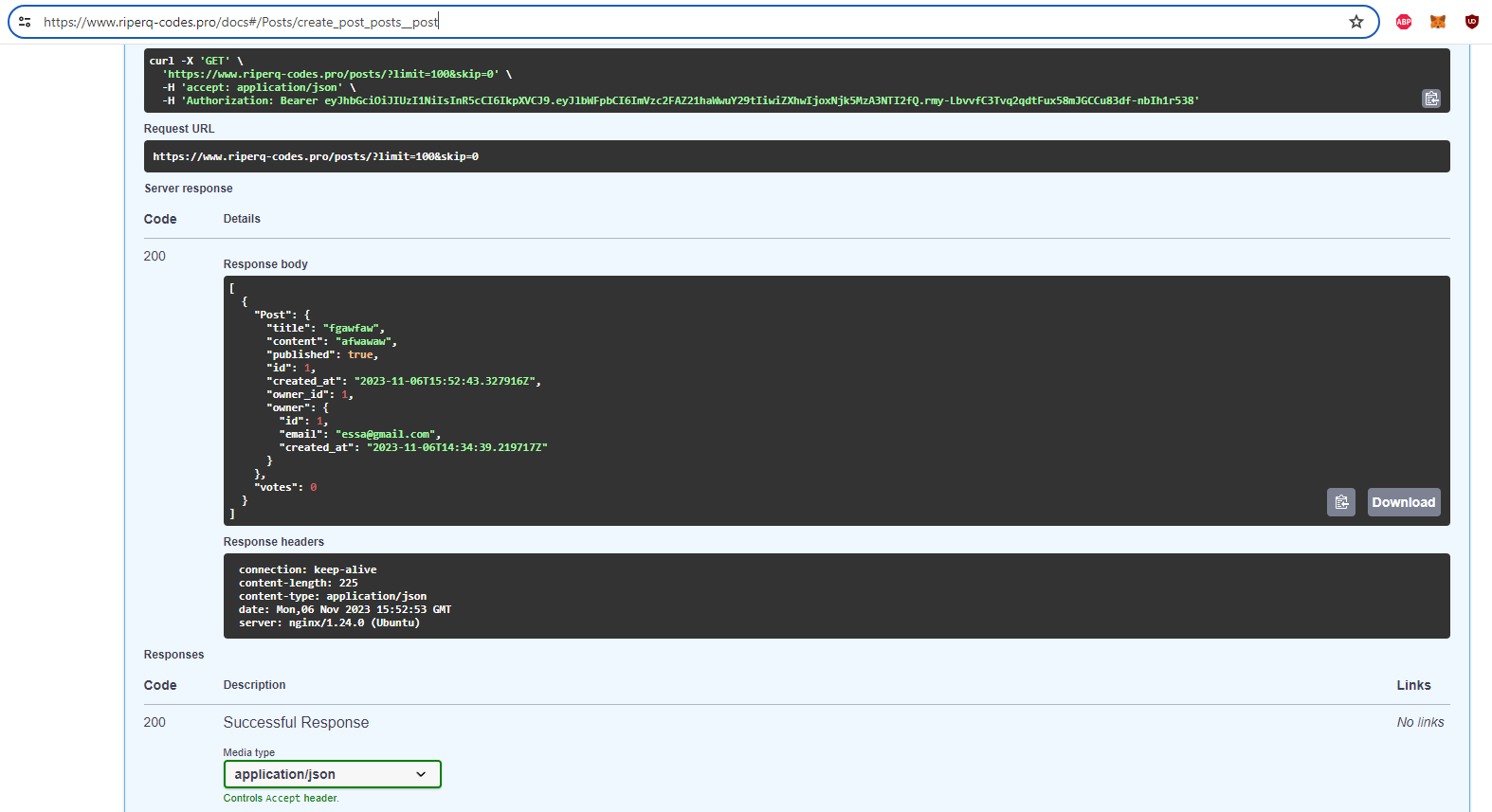Open the application/json media type dropdown
The height and width of the screenshot is (812, 1492).
click(333, 774)
